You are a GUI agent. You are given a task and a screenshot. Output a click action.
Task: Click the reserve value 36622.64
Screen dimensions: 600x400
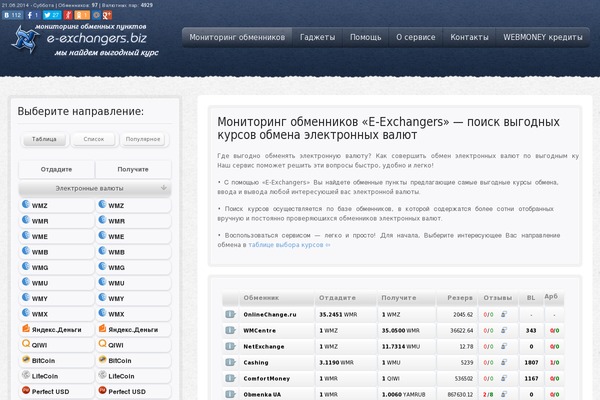click(461, 331)
